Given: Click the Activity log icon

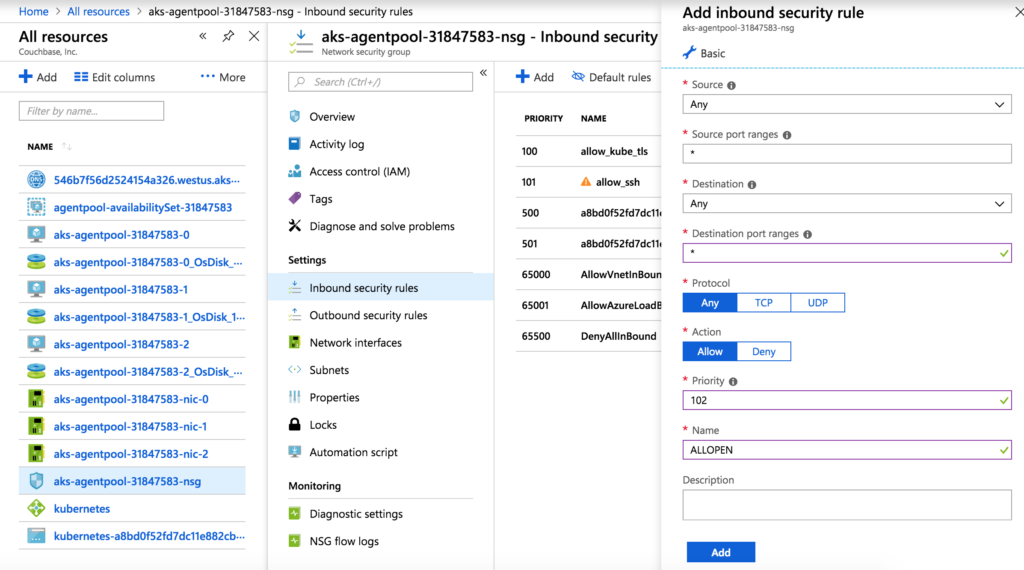Looking at the screenshot, I should pyautogui.click(x=295, y=144).
